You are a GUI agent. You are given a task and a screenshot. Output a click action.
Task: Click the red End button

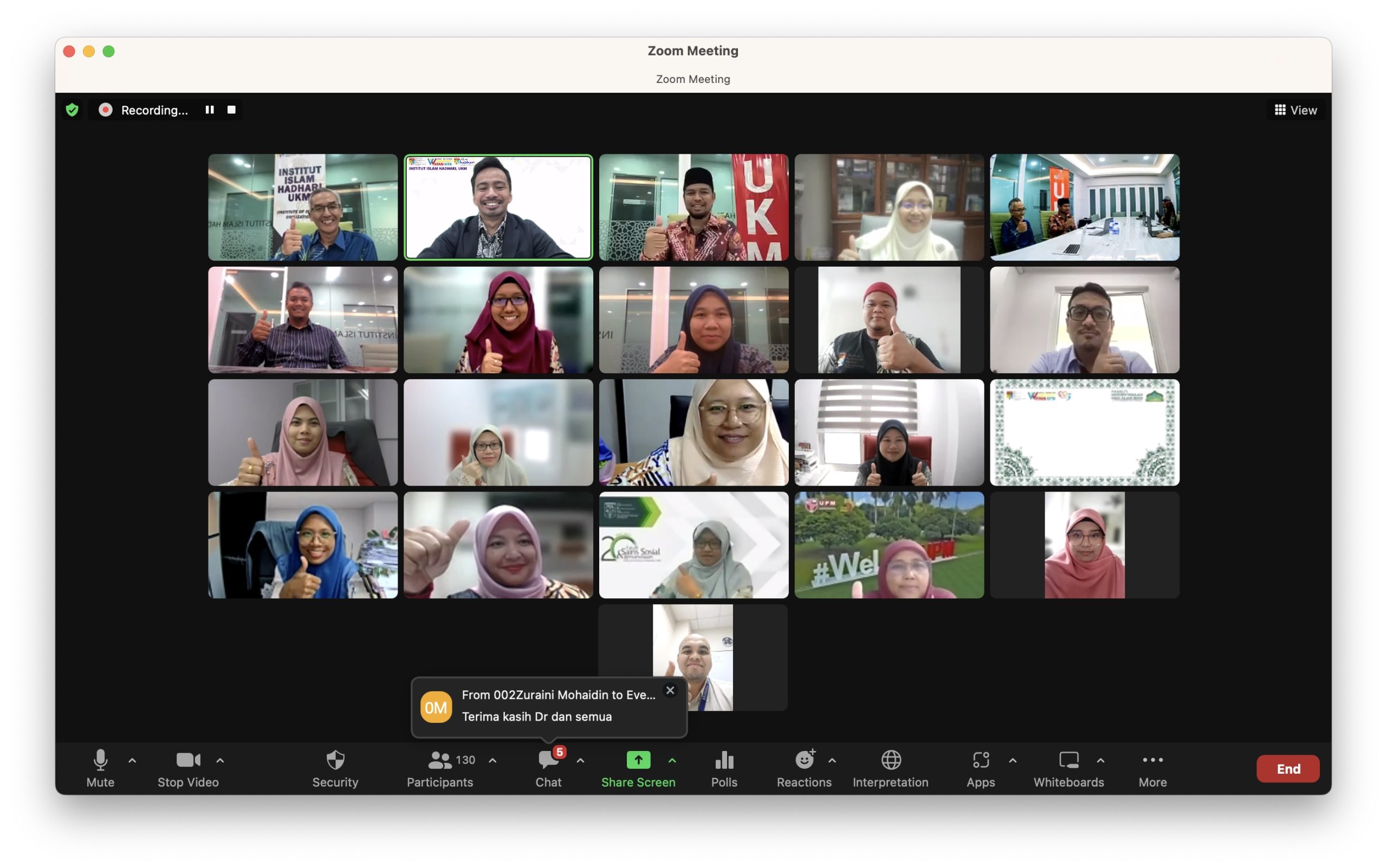click(1288, 768)
